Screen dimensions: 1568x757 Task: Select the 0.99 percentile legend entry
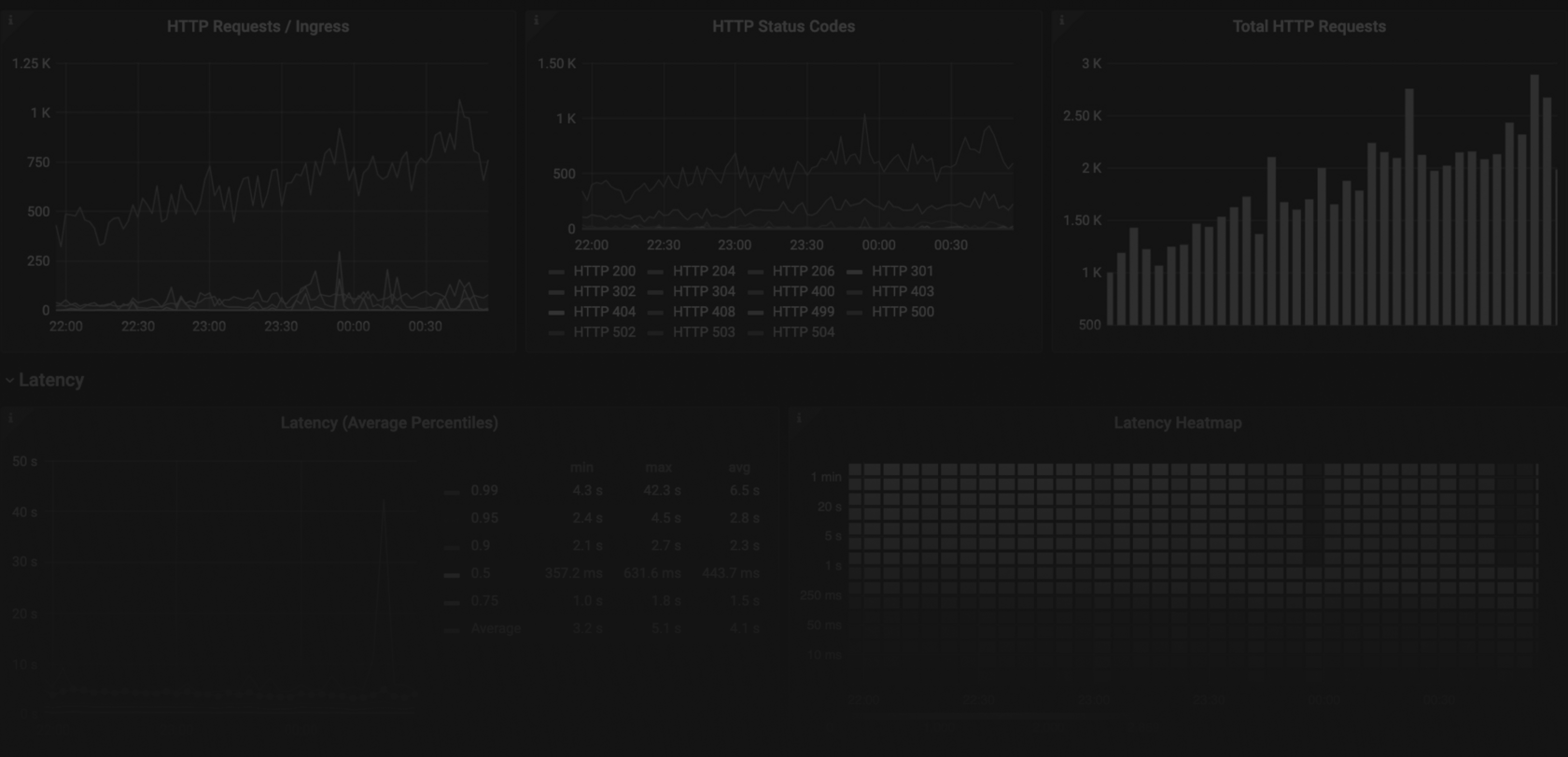pyautogui.click(x=484, y=490)
